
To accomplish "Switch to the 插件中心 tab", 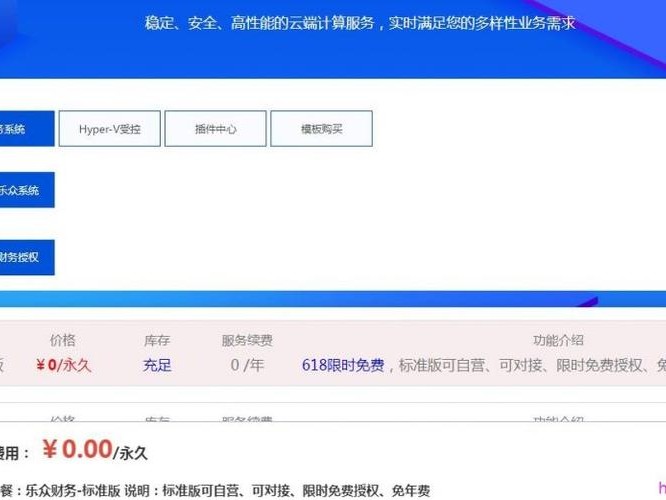I will click(215, 129).
